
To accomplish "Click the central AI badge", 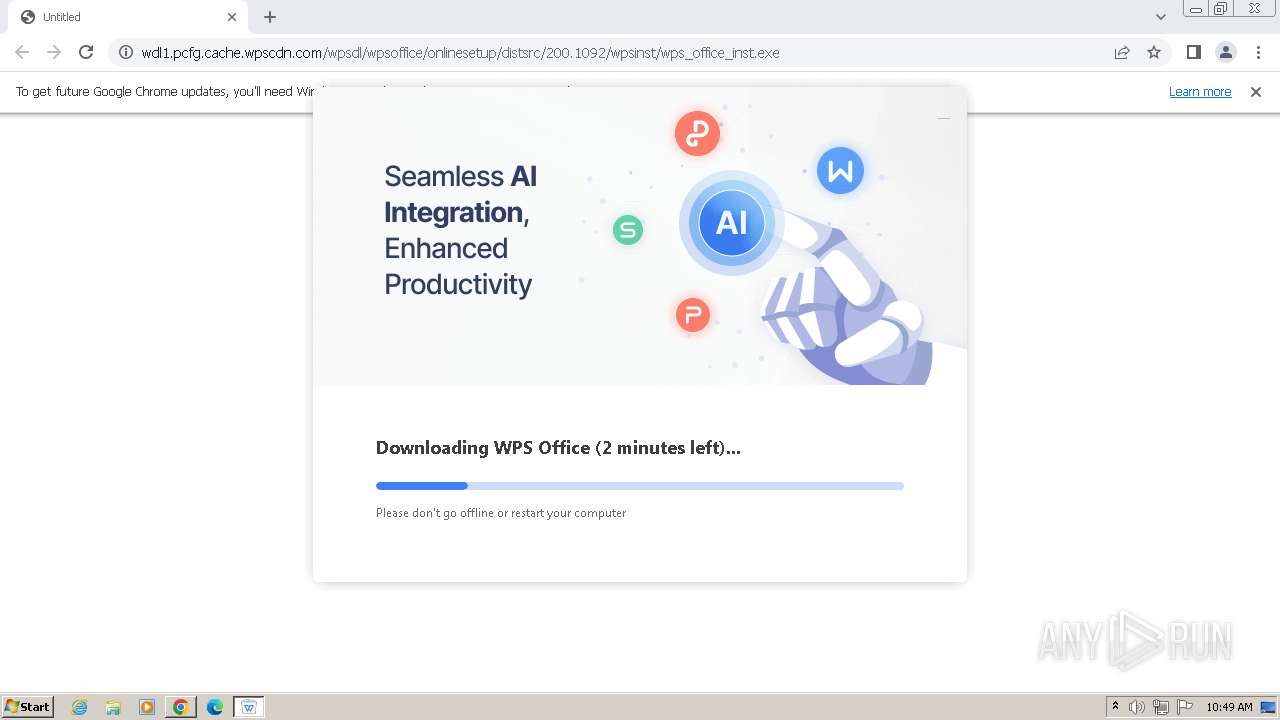I will point(731,223).
